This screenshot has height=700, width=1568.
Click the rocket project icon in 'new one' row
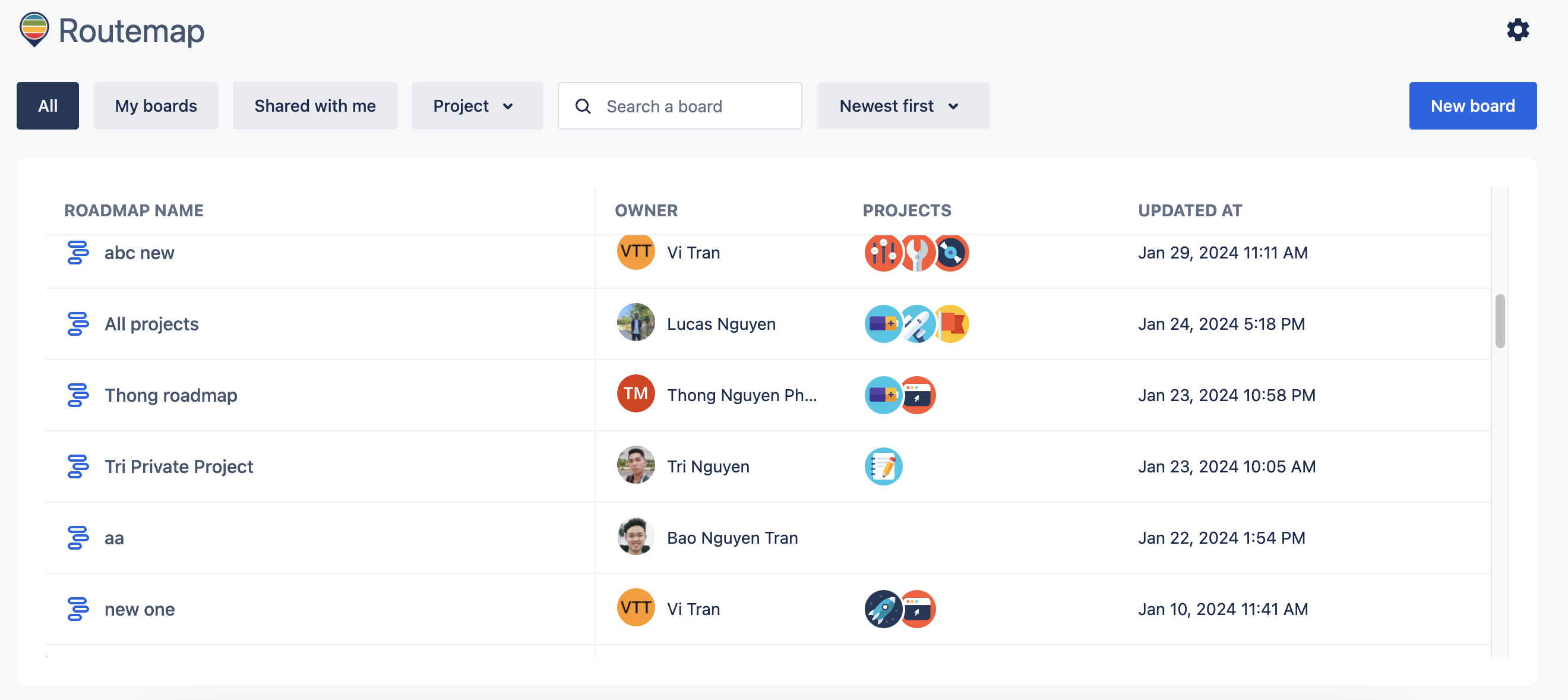tap(883, 609)
